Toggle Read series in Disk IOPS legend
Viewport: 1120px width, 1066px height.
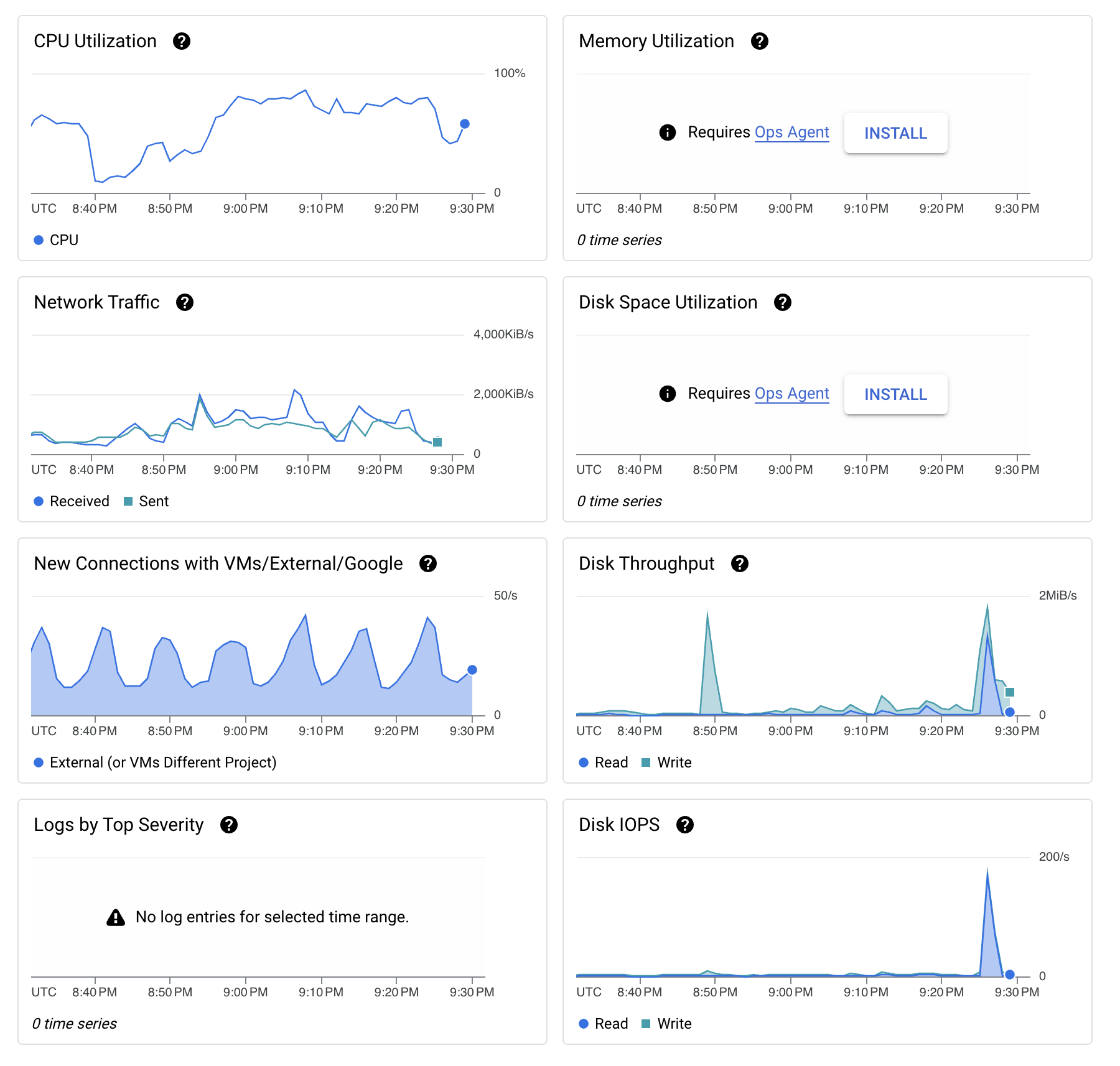tap(604, 1024)
